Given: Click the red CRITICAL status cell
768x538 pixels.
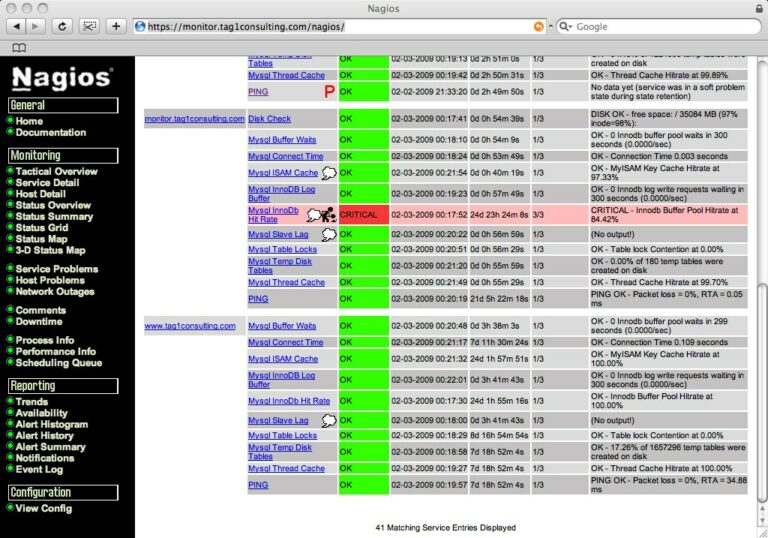Looking at the screenshot, I should 364,215.
